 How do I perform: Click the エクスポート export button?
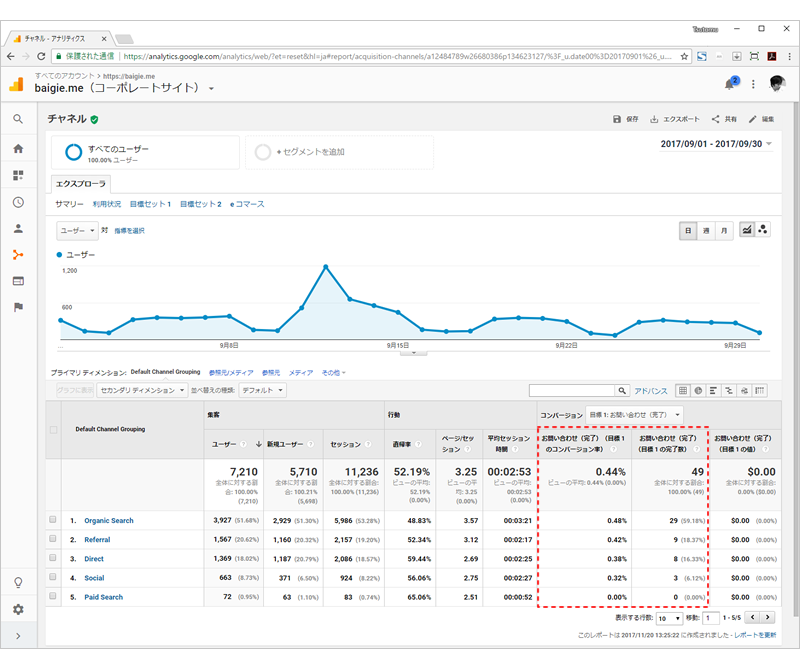675,119
